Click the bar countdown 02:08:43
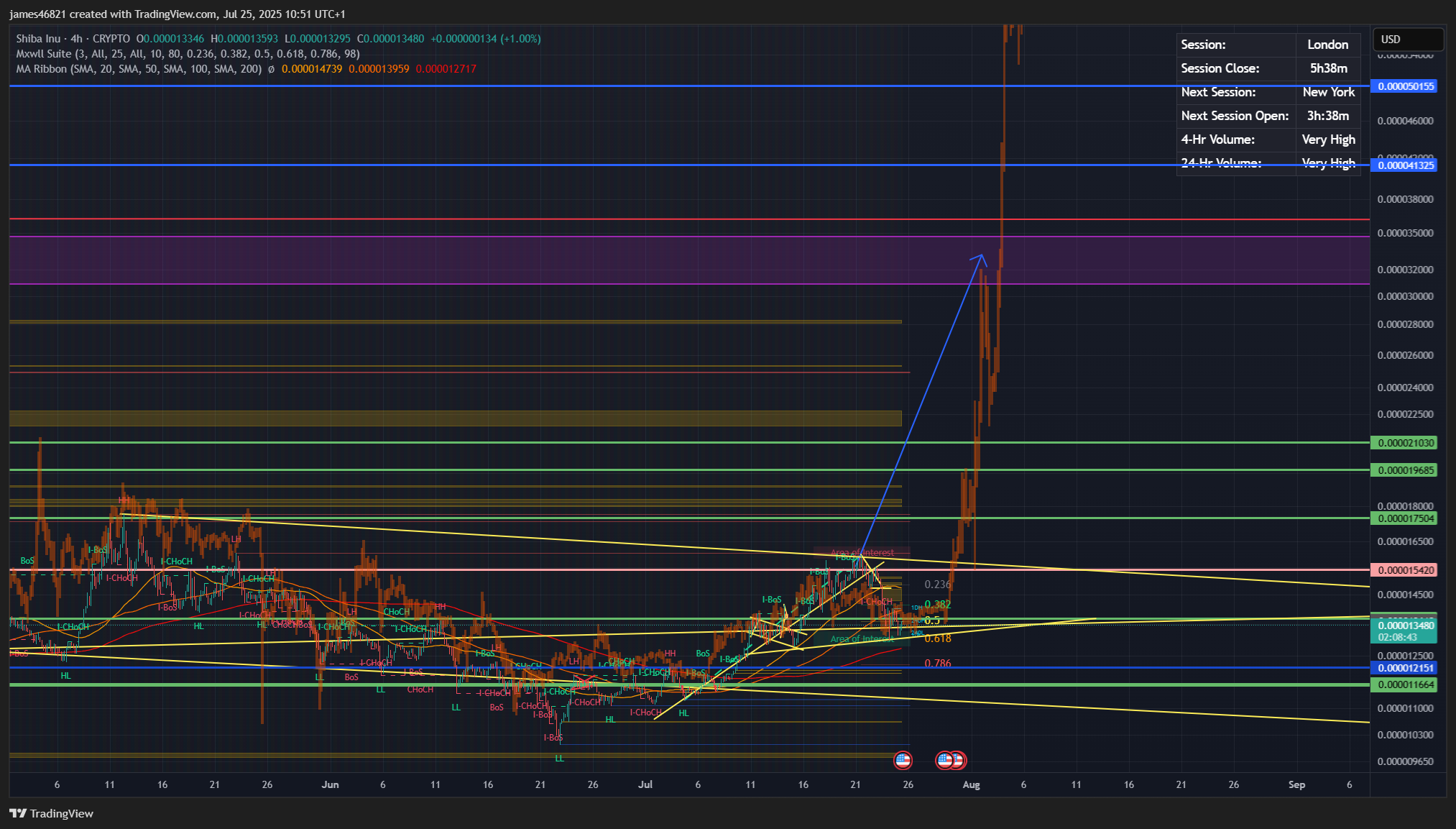Screen dimensions: 1456x829 [x=1397, y=637]
